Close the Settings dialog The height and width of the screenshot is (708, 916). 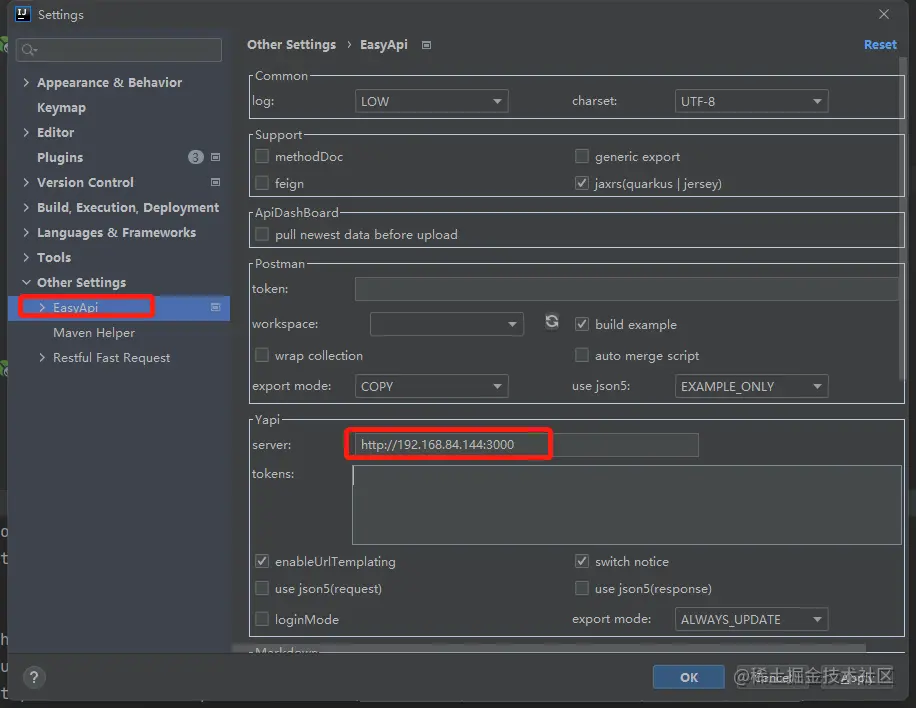(884, 14)
